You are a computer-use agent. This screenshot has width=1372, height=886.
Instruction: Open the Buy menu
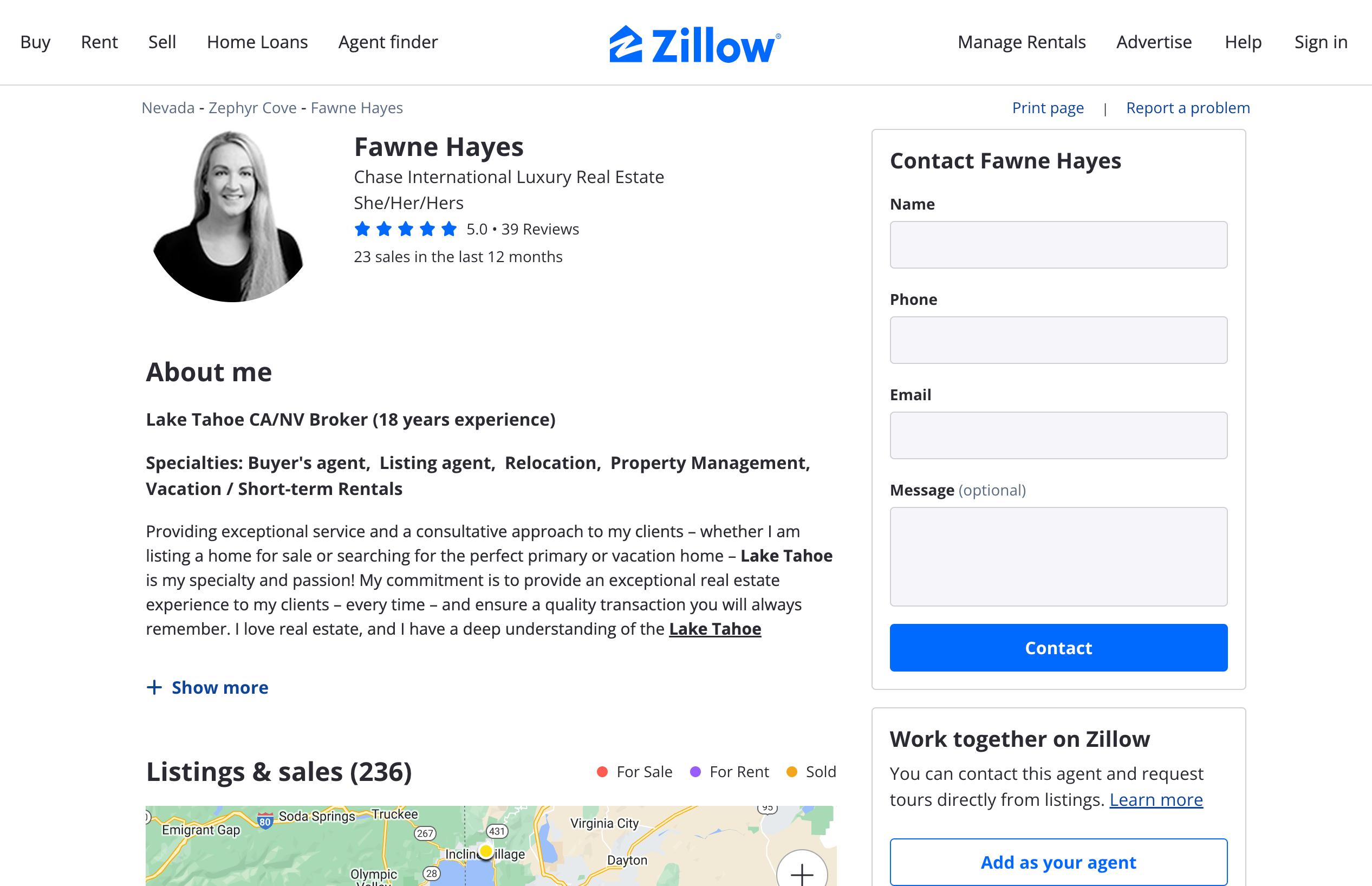35,42
